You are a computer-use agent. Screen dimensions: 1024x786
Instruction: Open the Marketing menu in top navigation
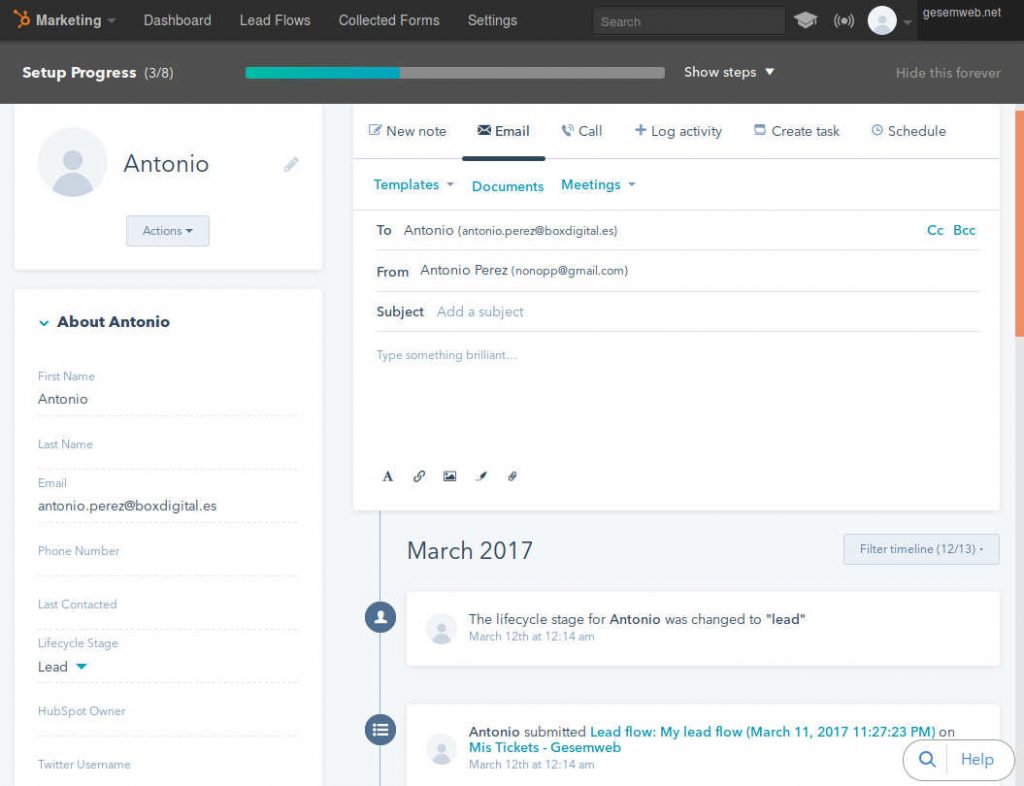point(63,19)
